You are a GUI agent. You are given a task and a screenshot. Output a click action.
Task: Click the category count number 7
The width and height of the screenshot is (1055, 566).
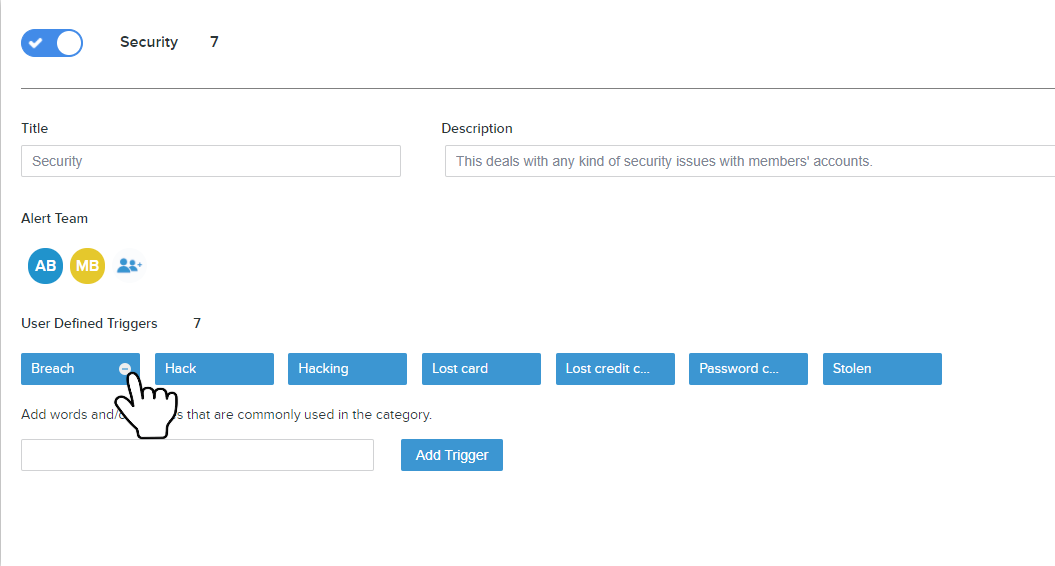tap(214, 42)
